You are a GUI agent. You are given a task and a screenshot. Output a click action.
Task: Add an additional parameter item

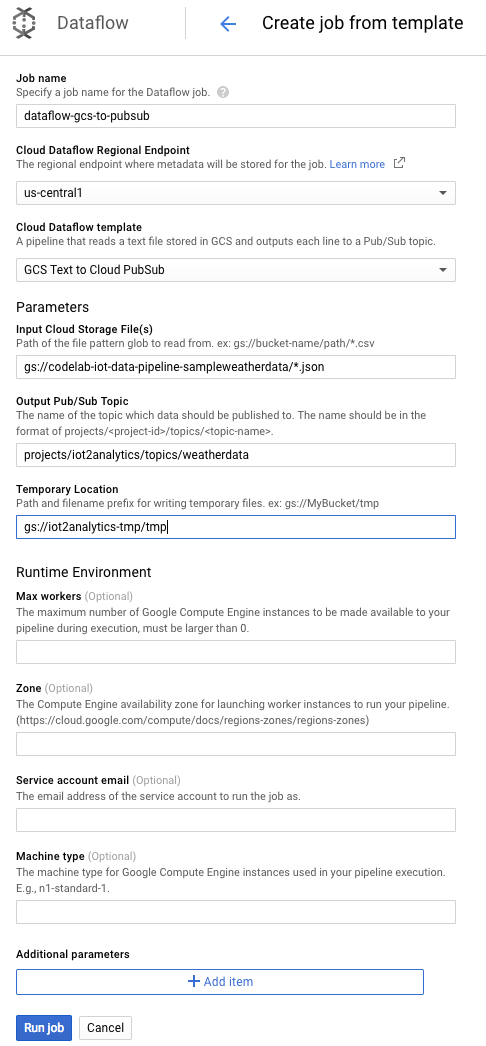pos(220,981)
